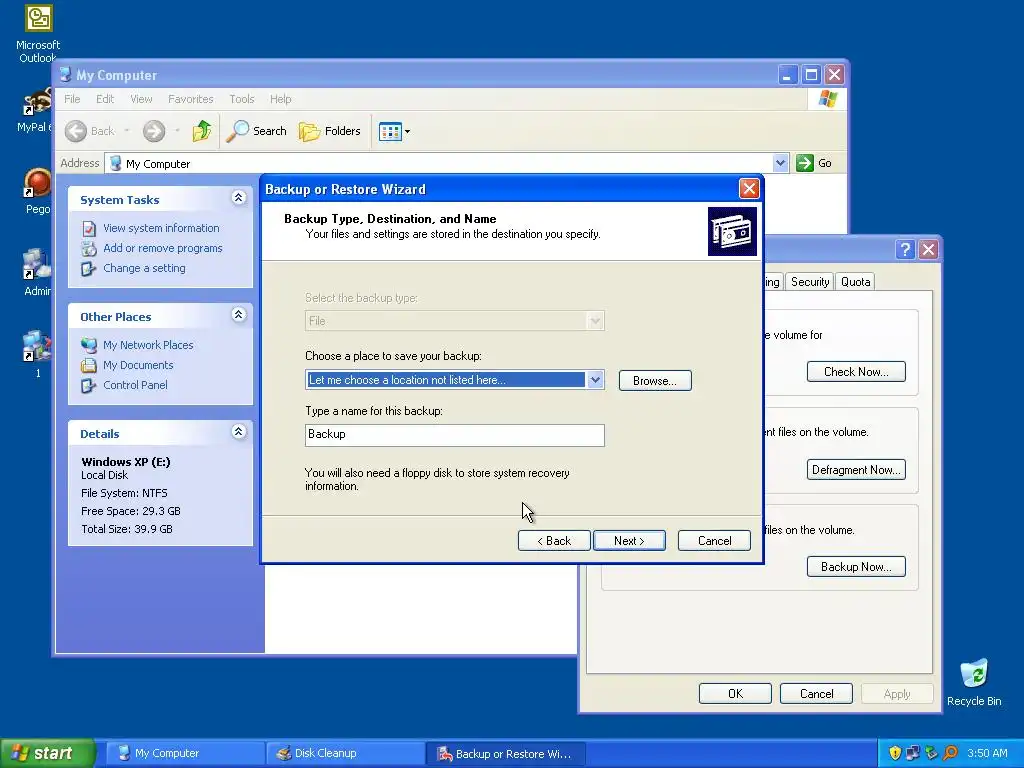Collapse the System Tasks panel

click(238, 198)
